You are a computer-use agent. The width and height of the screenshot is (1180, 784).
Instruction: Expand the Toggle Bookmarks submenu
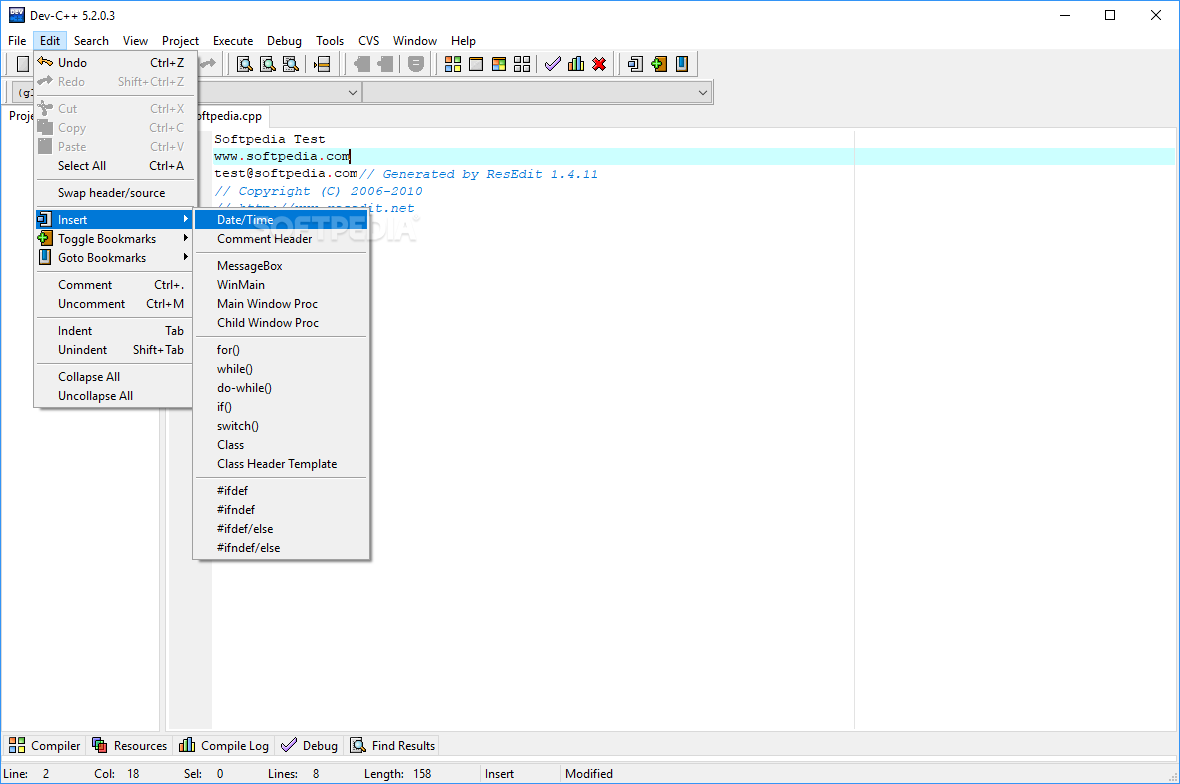(114, 239)
